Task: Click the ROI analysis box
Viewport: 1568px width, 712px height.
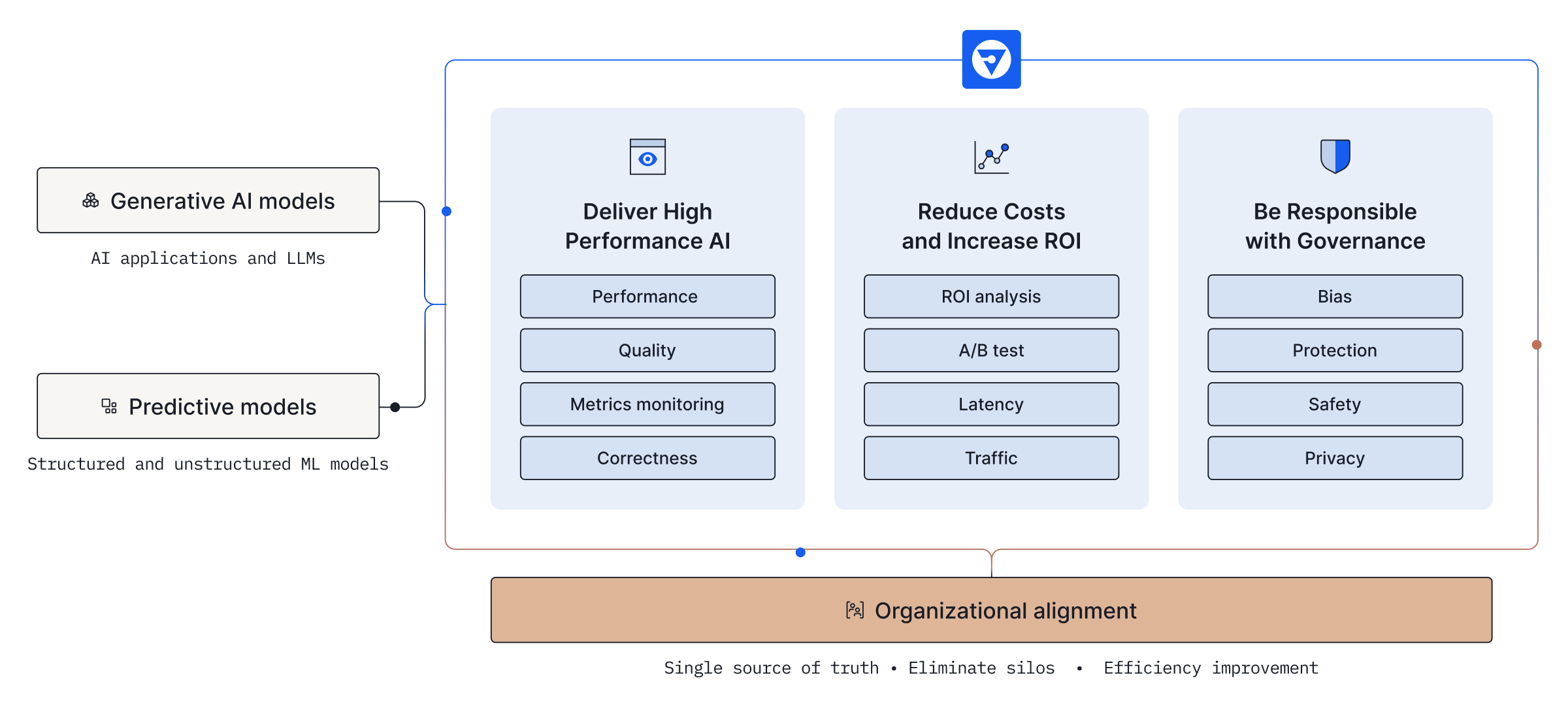Action: pyautogui.click(x=991, y=297)
